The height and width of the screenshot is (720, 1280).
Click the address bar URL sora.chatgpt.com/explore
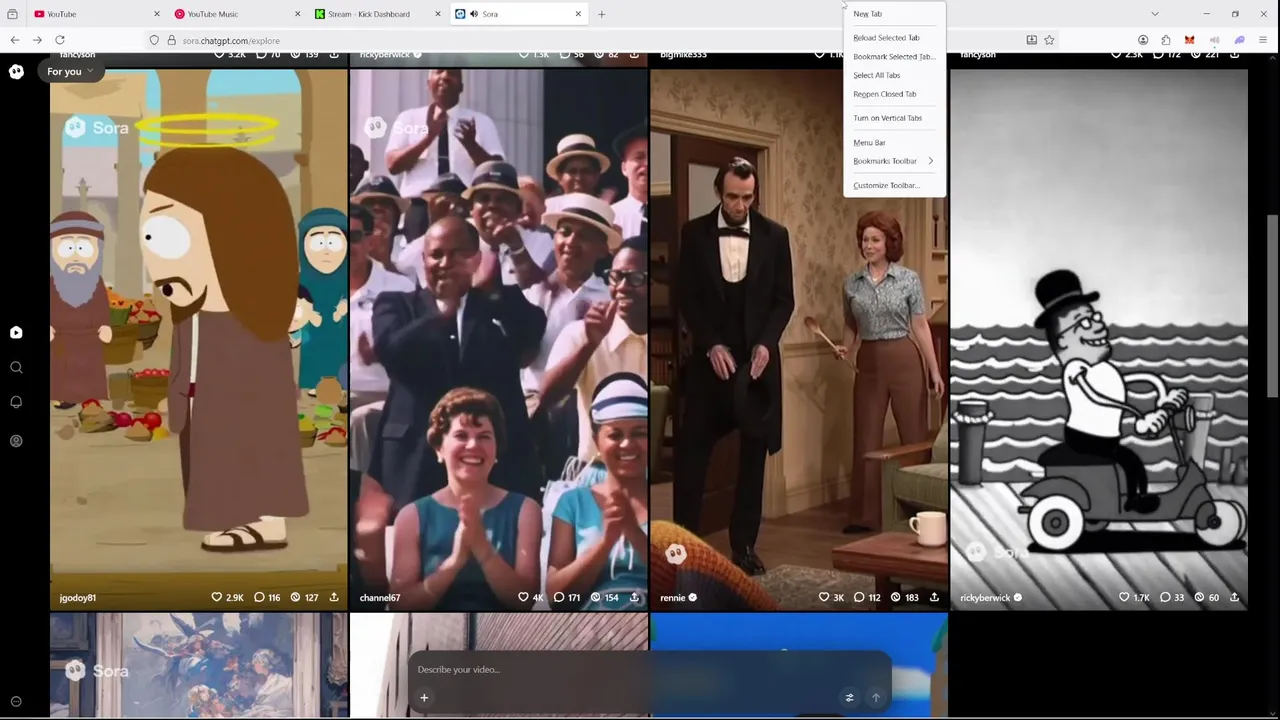231,41
